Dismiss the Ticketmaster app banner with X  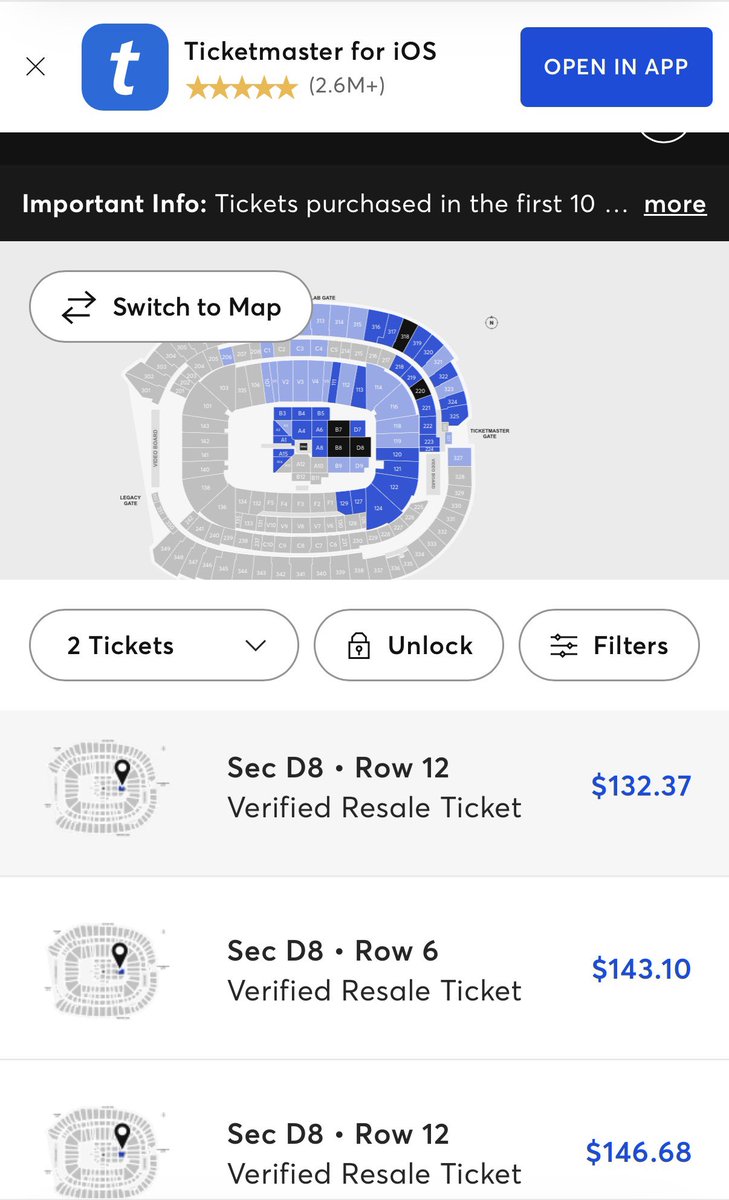pyautogui.click(x=35, y=68)
